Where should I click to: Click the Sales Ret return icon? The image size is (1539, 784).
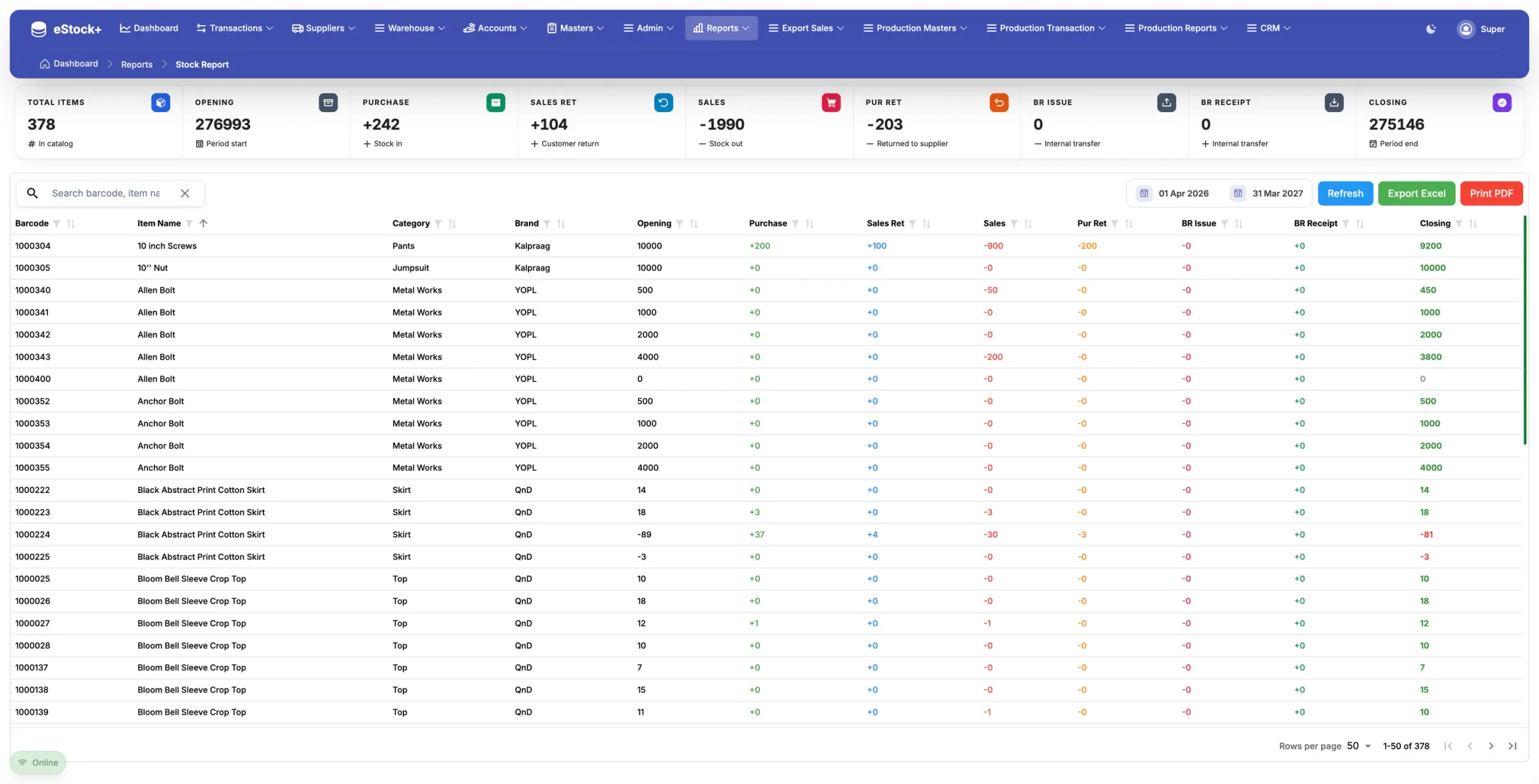click(663, 103)
